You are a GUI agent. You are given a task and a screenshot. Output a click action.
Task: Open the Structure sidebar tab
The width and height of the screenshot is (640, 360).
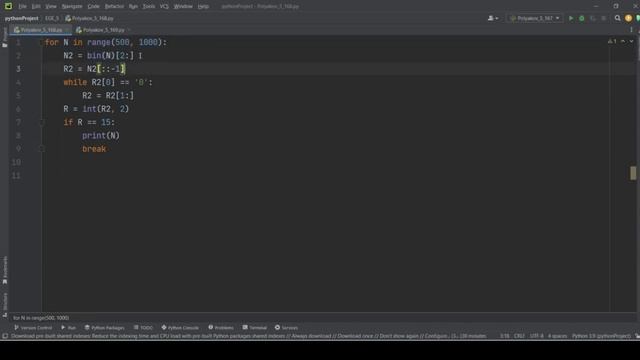[x=5, y=304]
